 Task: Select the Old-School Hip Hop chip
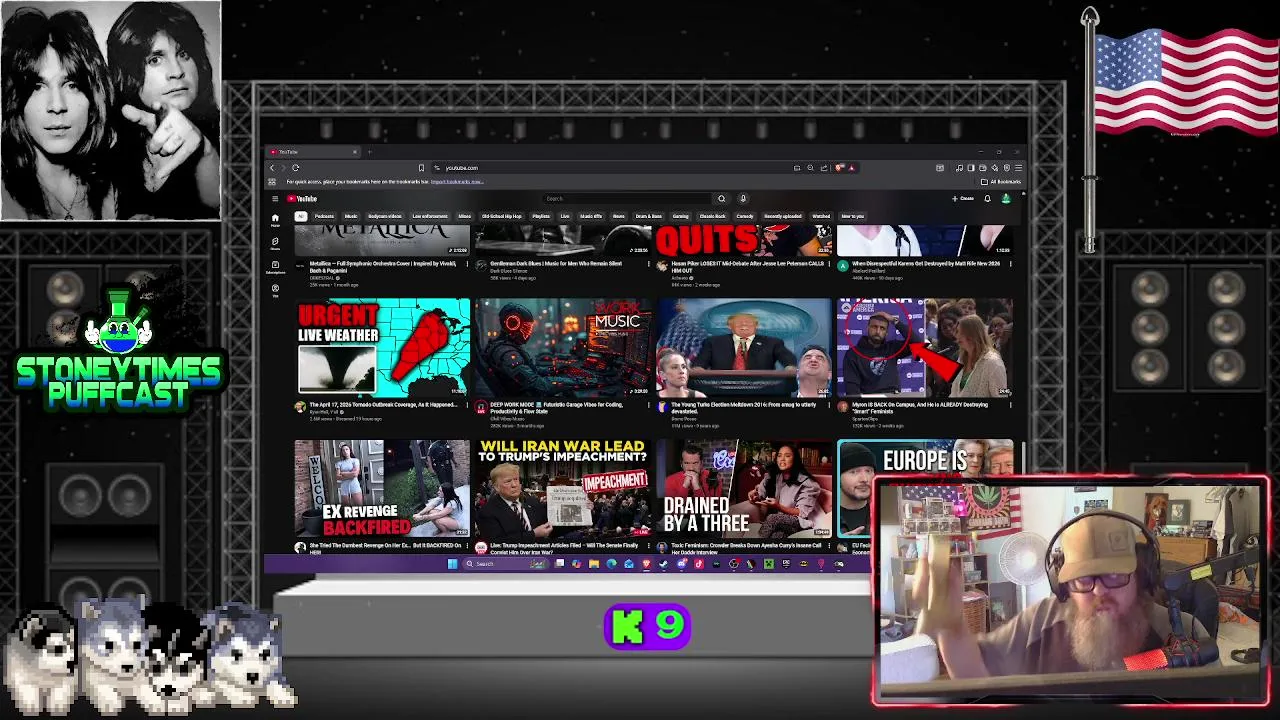[x=502, y=216]
